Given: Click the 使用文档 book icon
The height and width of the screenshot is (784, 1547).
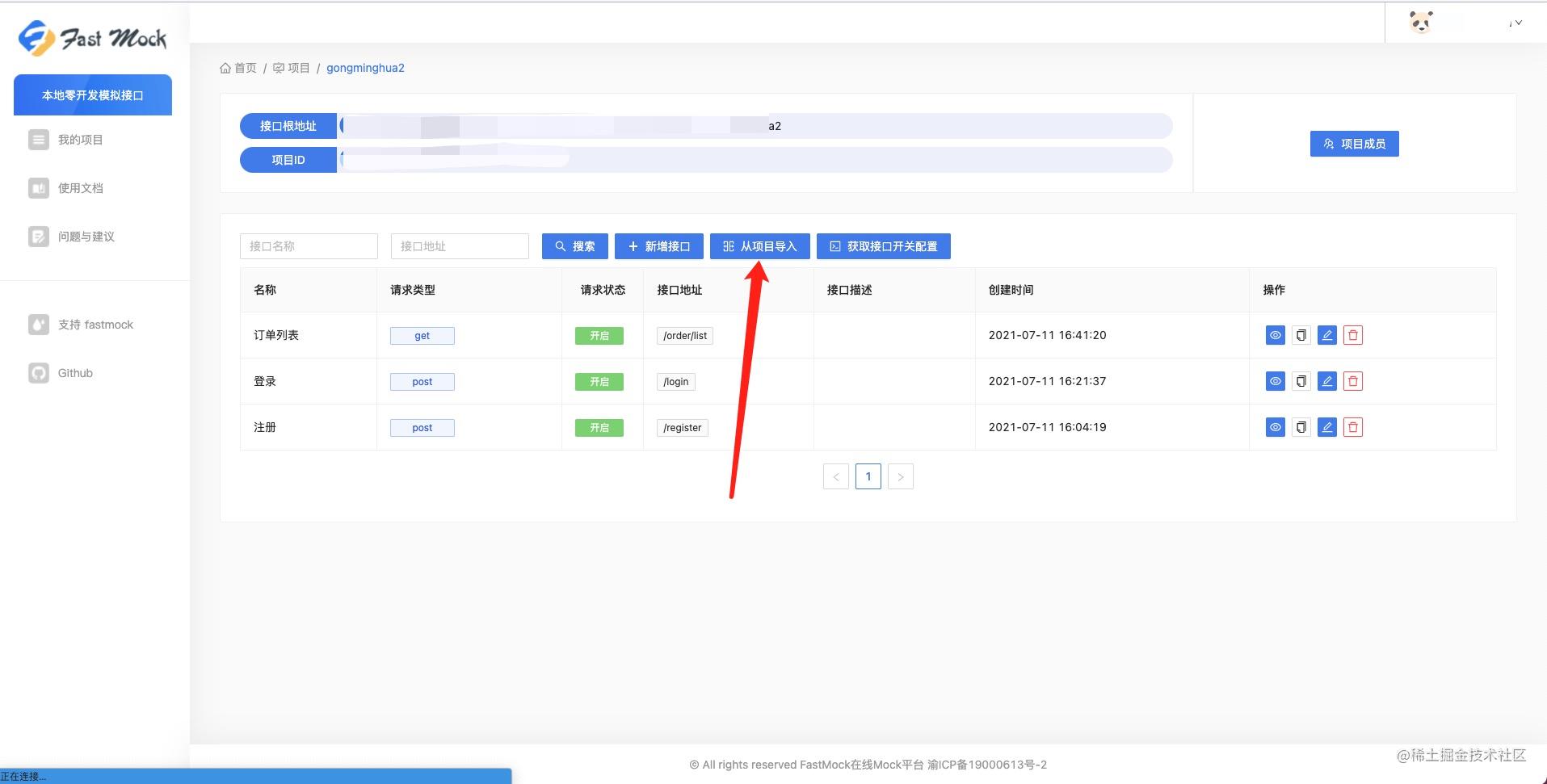Looking at the screenshot, I should 39,188.
